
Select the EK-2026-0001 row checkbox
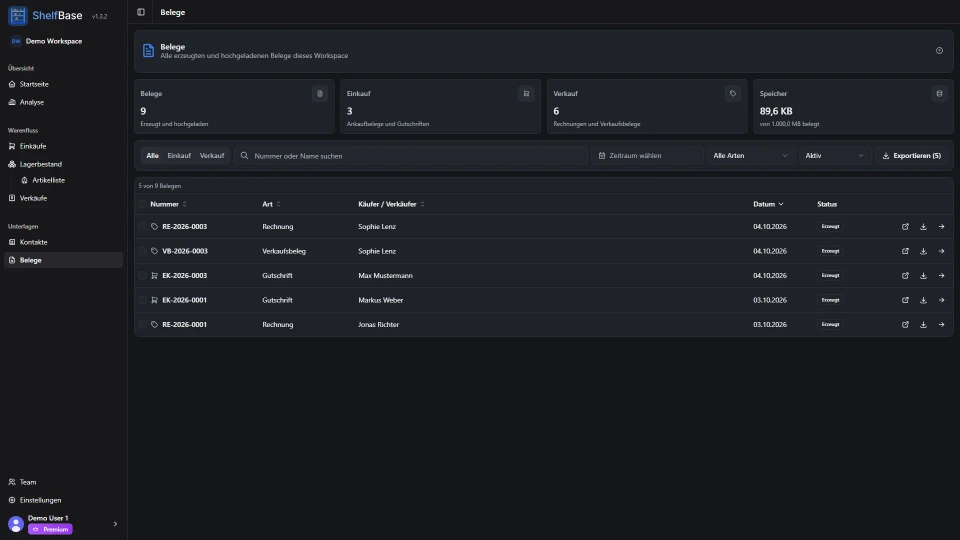pos(143,300)
